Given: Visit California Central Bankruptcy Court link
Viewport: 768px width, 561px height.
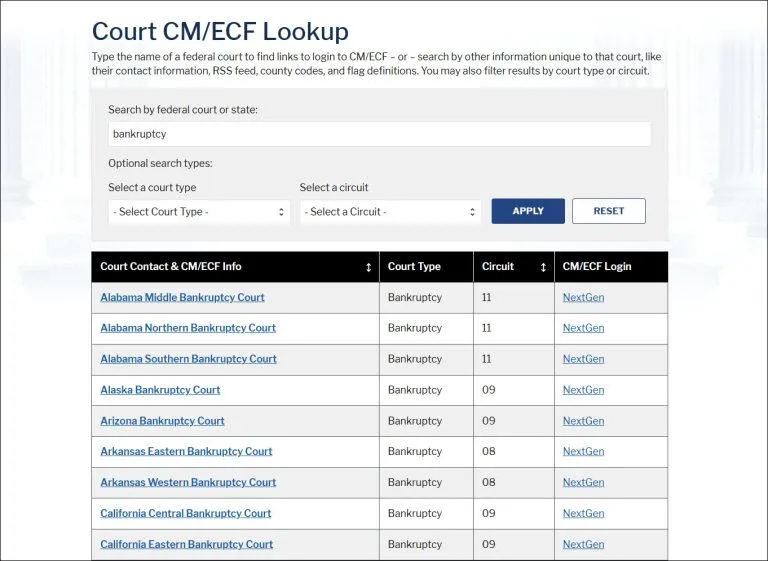Looking at the screenshot, I should click(186, 513).
